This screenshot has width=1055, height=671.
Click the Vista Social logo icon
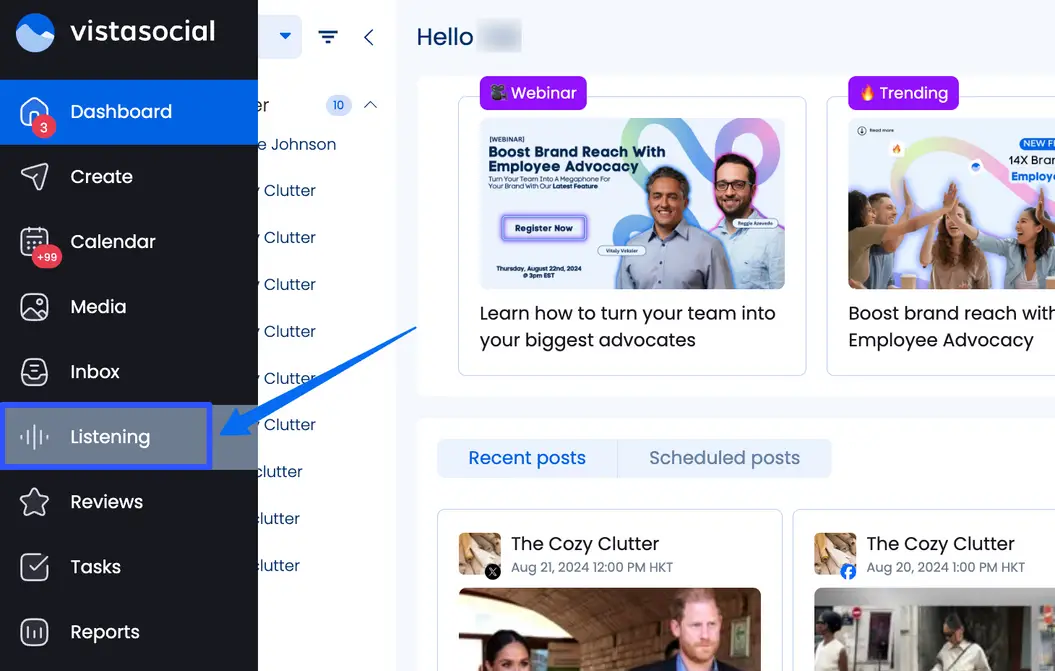pyautogui.click(x=35, y=32)
